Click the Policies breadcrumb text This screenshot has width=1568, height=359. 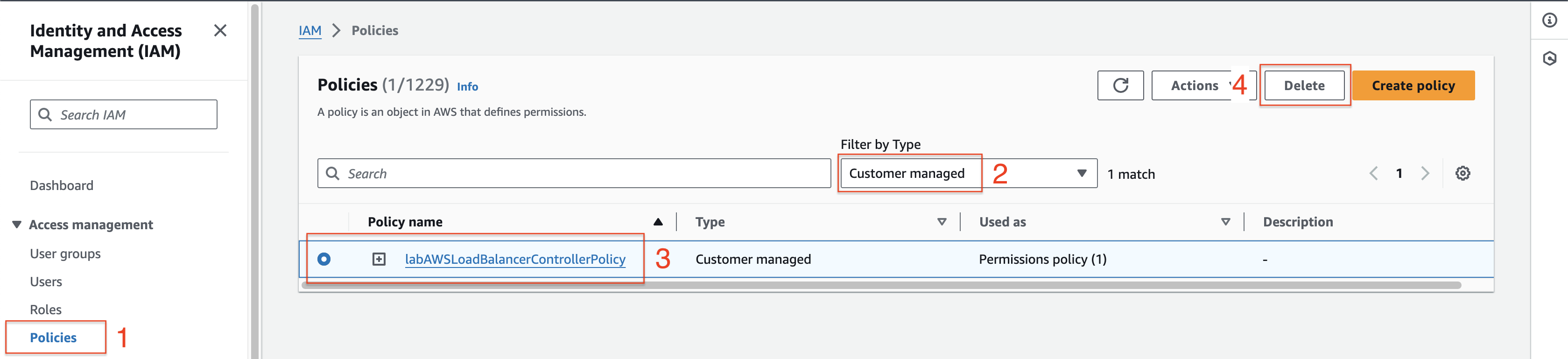[375, 30]
